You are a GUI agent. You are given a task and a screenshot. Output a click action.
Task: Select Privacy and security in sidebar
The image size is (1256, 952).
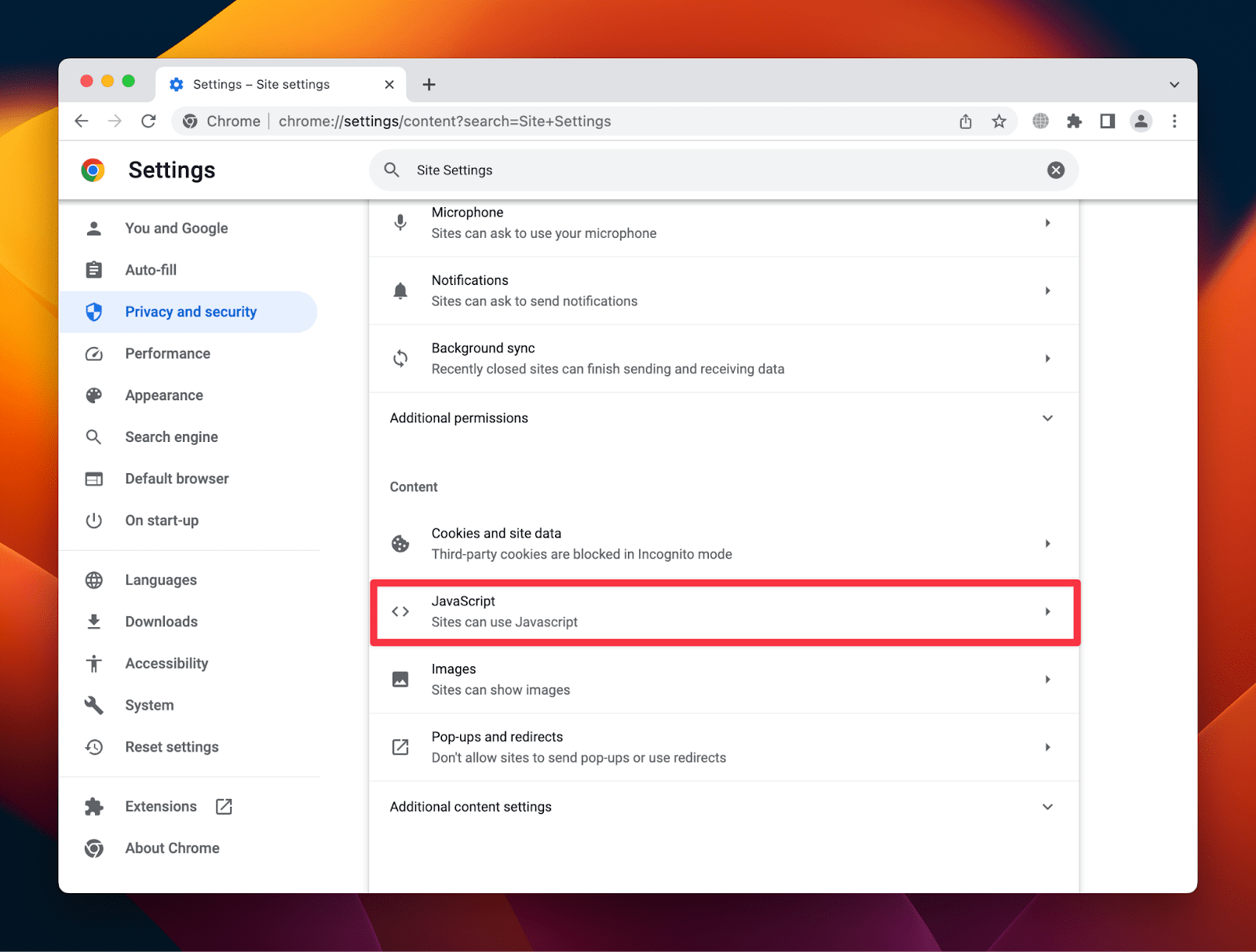(x=188, y=312)
